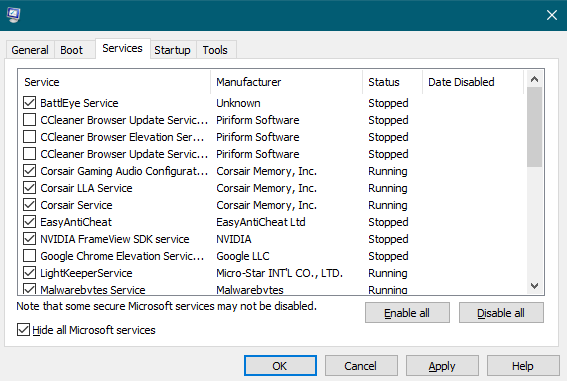Click the Google LLC manufacturer cell
Screen dimensions: 567x381
point(243,256)
